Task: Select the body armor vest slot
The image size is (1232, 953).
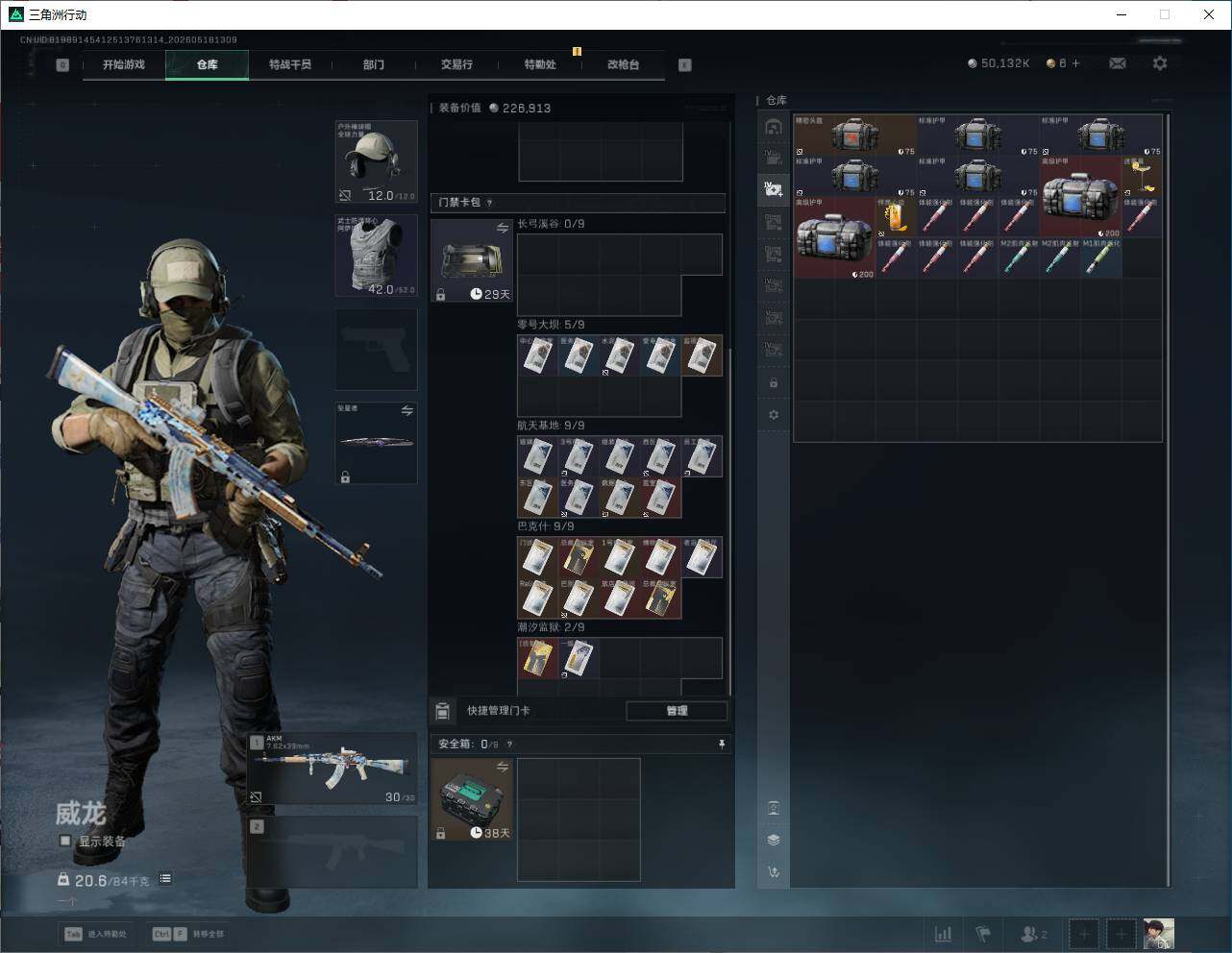Action: pyautogui.click(x=376, y=256)
